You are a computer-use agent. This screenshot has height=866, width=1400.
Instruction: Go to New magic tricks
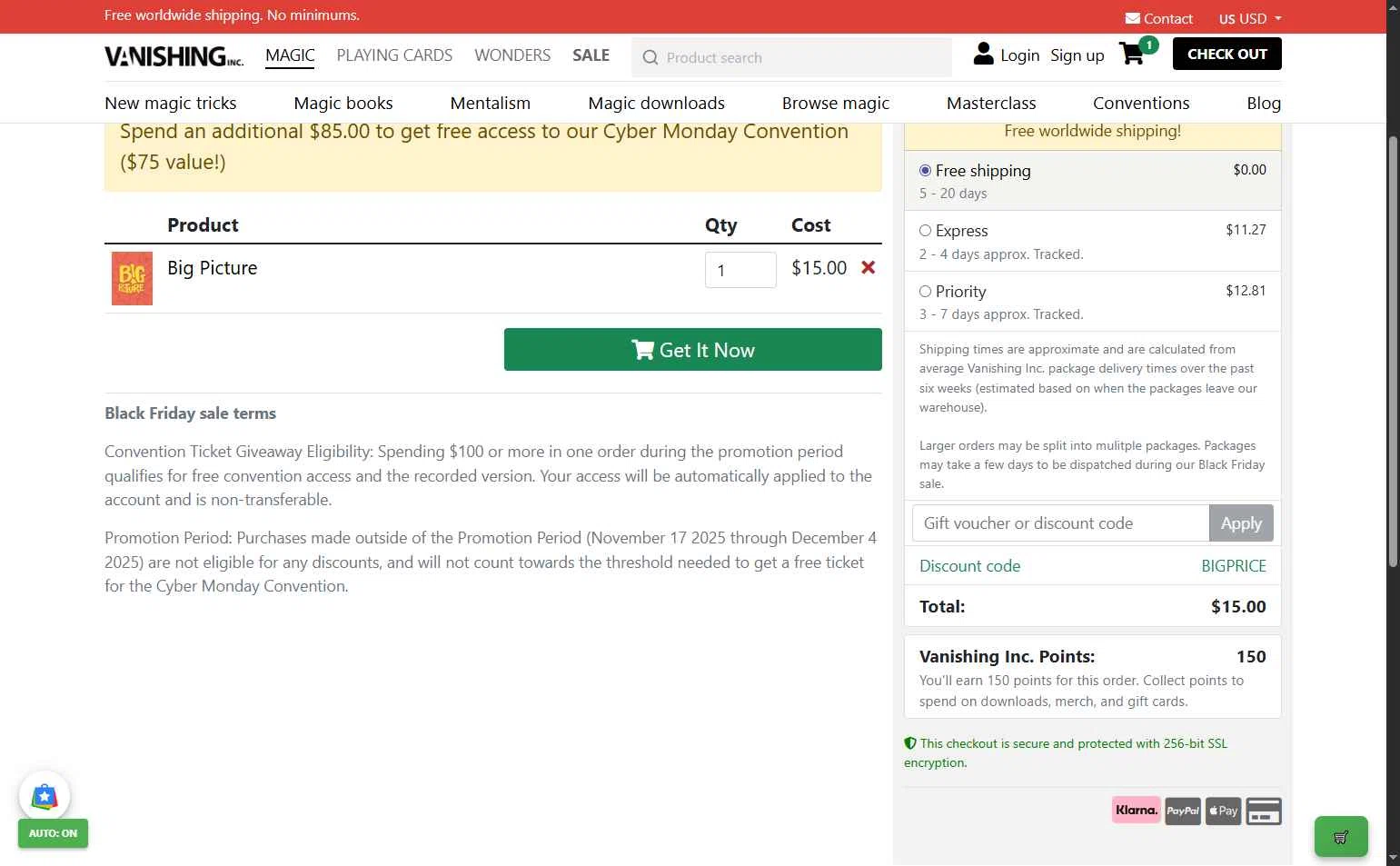171,103
